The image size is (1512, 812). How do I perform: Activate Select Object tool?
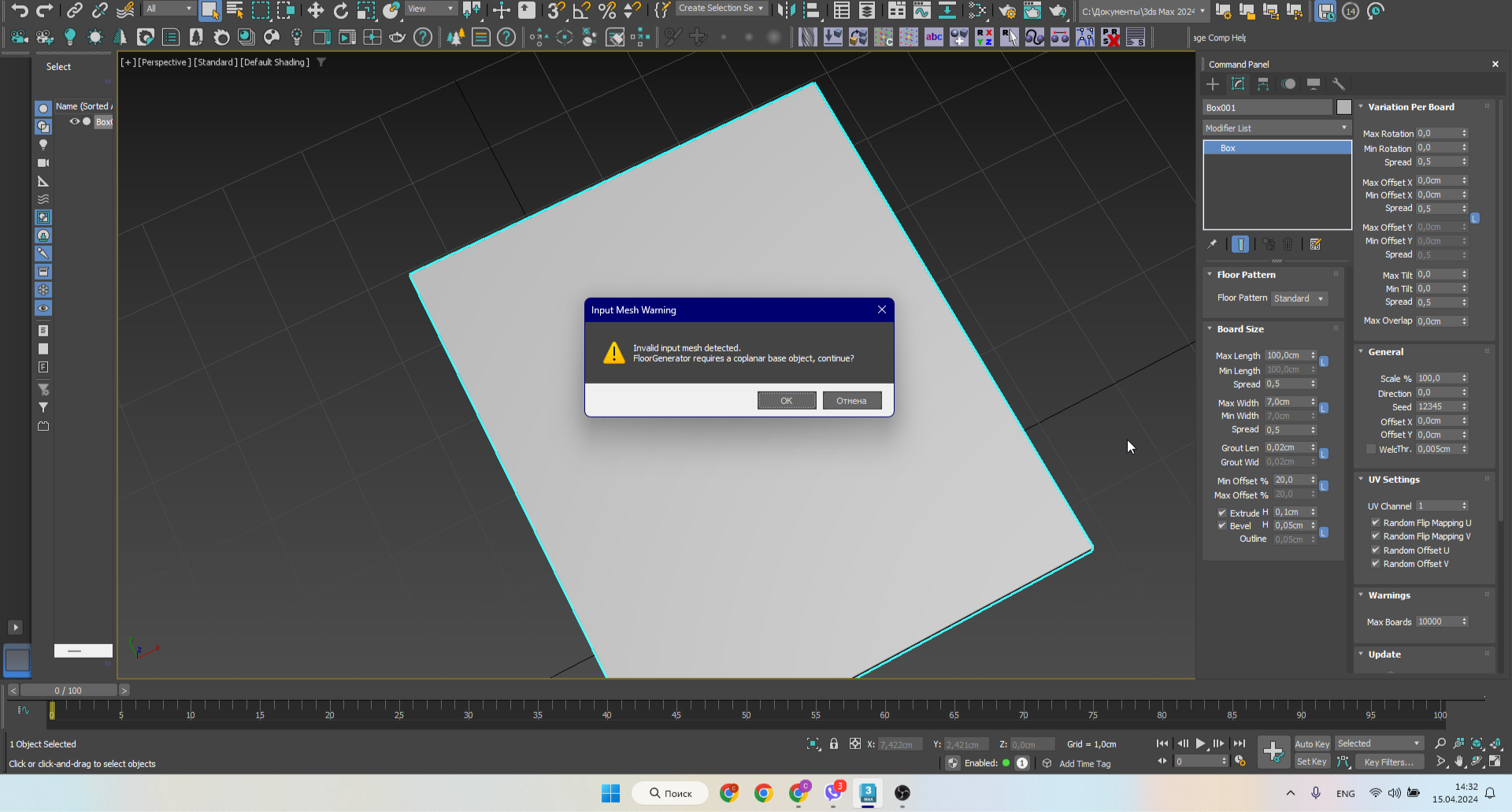click(x=209, y=10)
